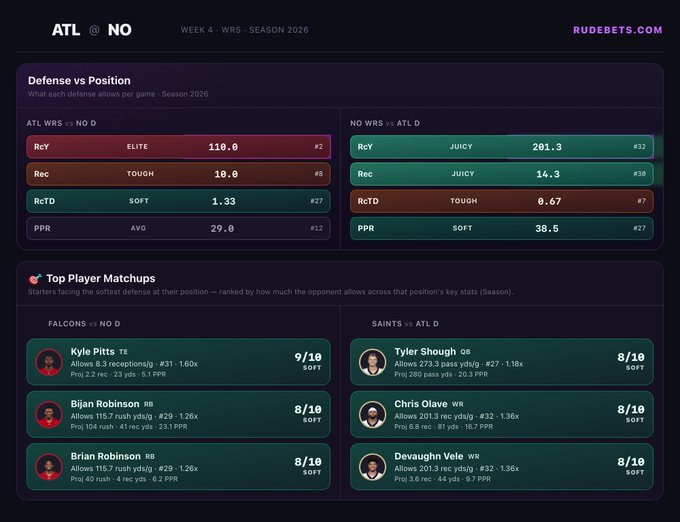The image size is (680, 522).
Task: Click the Week 4 WRS Season 2026 subtitle
Action: point(245,30)
